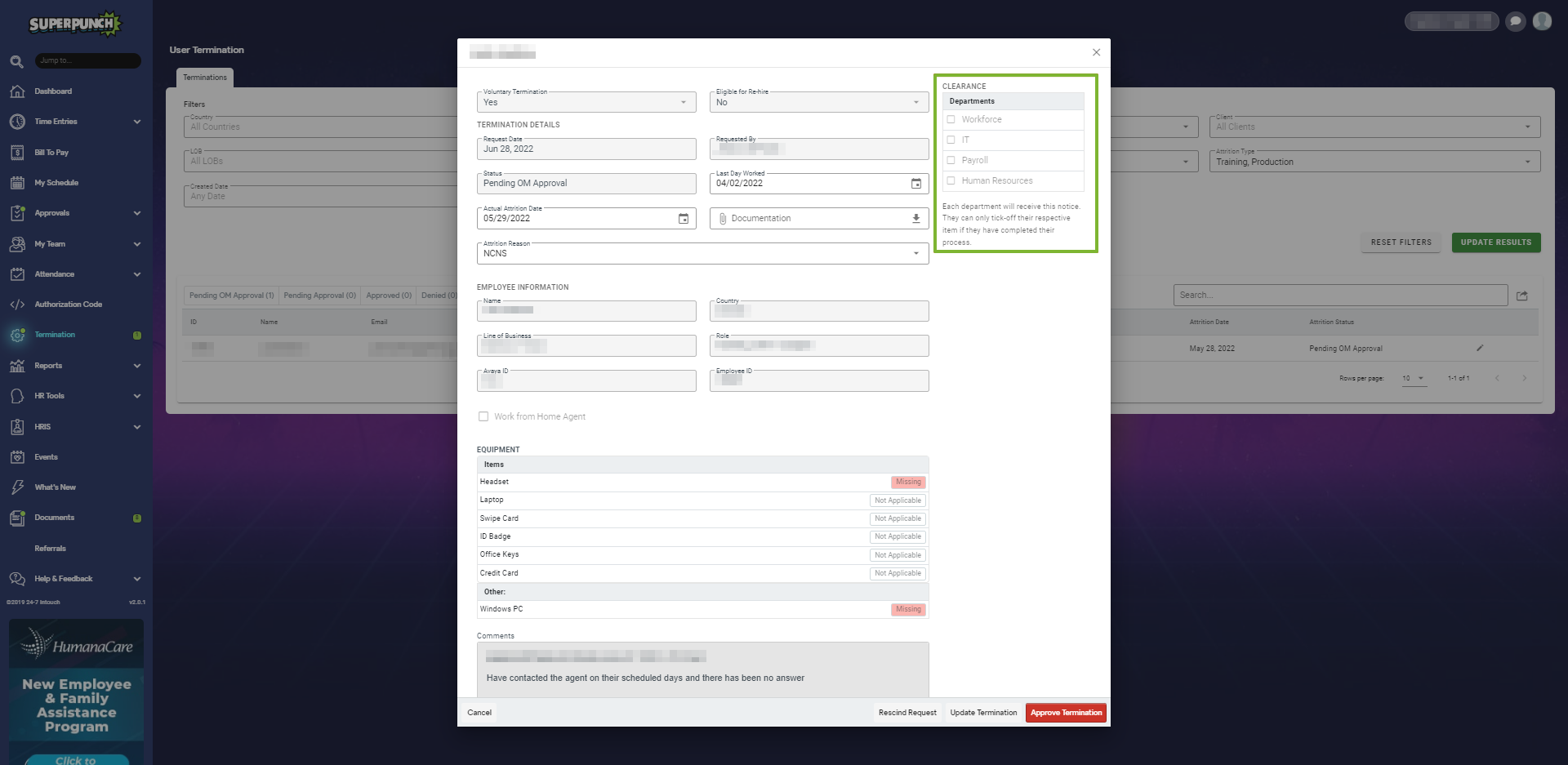Close the termination dialog with X
The height and width of the screenshot is (765, 1568).
(x=1096, y=52)
